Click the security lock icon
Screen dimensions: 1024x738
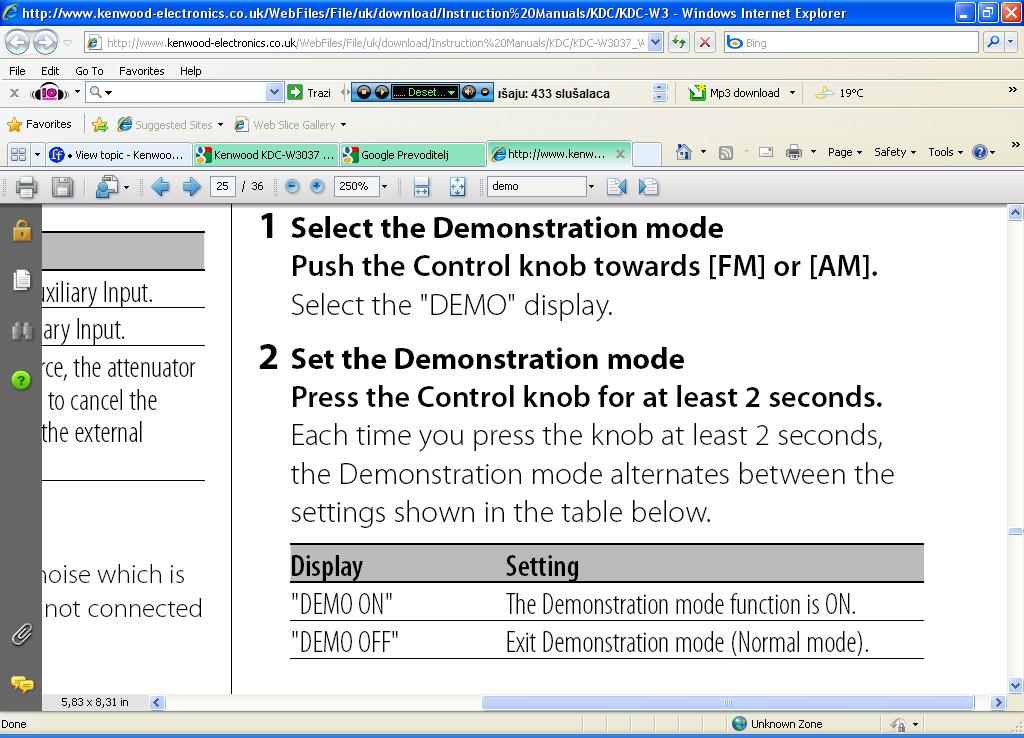(21, 231)
